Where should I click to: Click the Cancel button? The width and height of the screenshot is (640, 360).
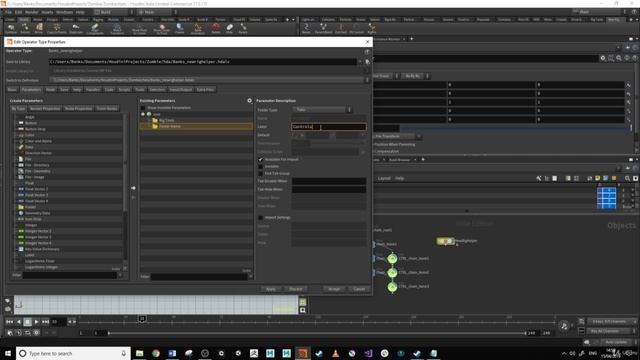[359, 289]
